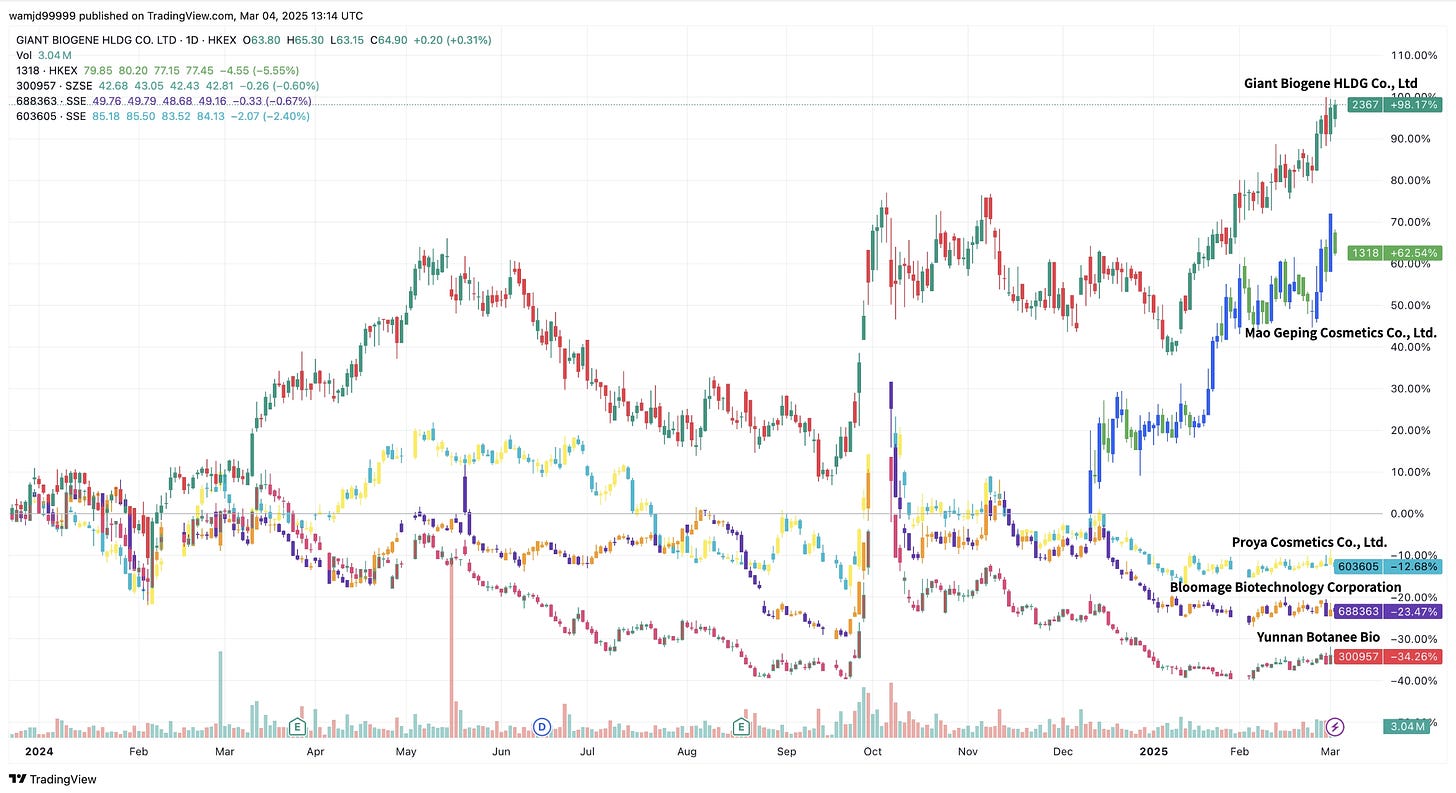Click the Apr time axis label
This screenshot has height=793, width=1456.
coord(315,750)
